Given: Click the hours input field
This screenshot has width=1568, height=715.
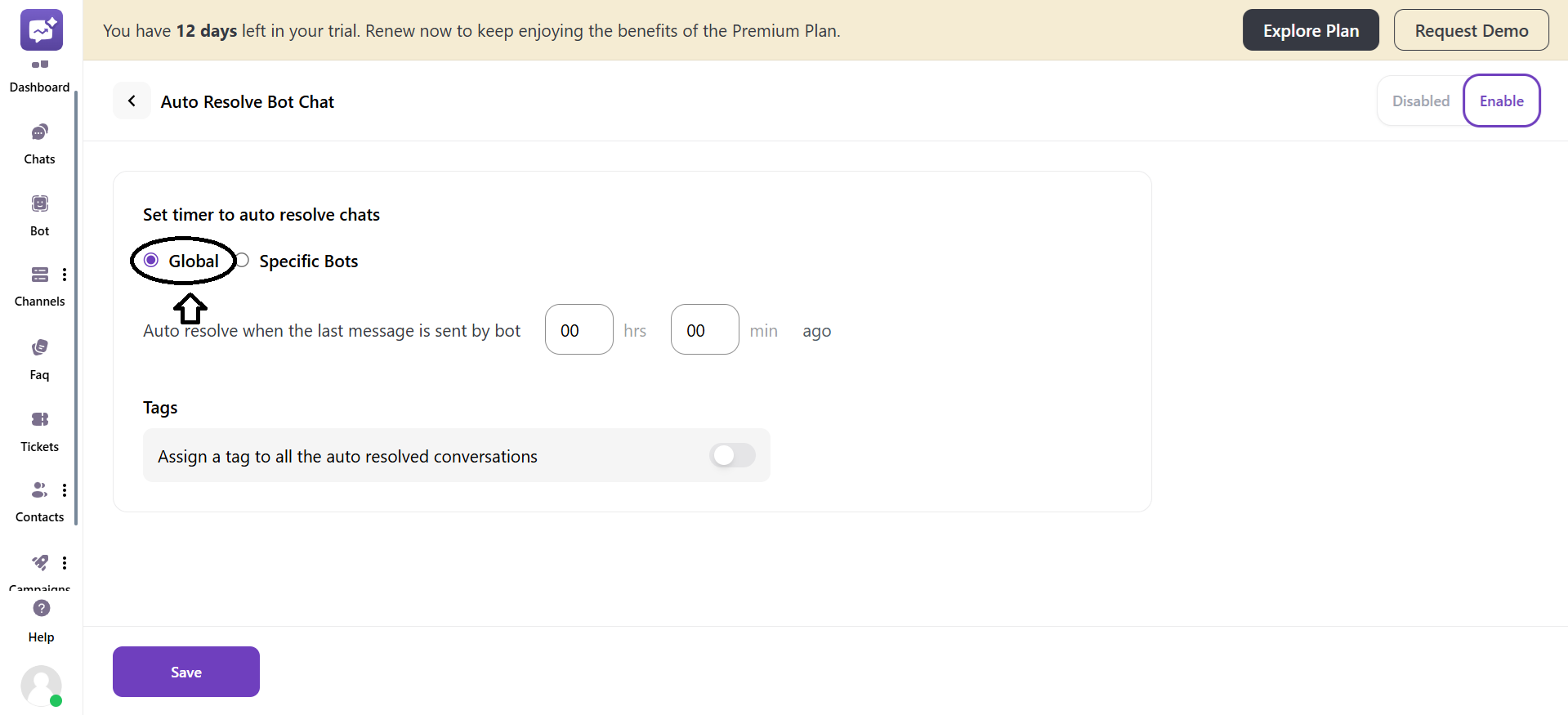Looking at the screenshot, I should click(579, 330).
